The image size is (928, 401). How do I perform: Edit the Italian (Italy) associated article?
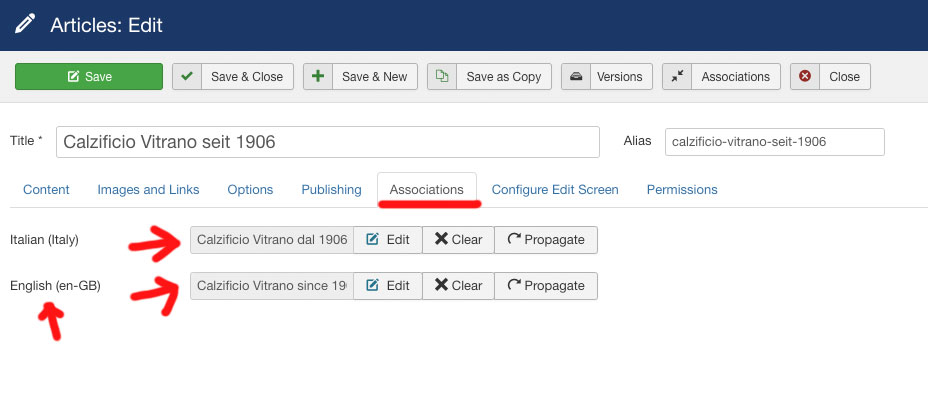tap(388, 240)
